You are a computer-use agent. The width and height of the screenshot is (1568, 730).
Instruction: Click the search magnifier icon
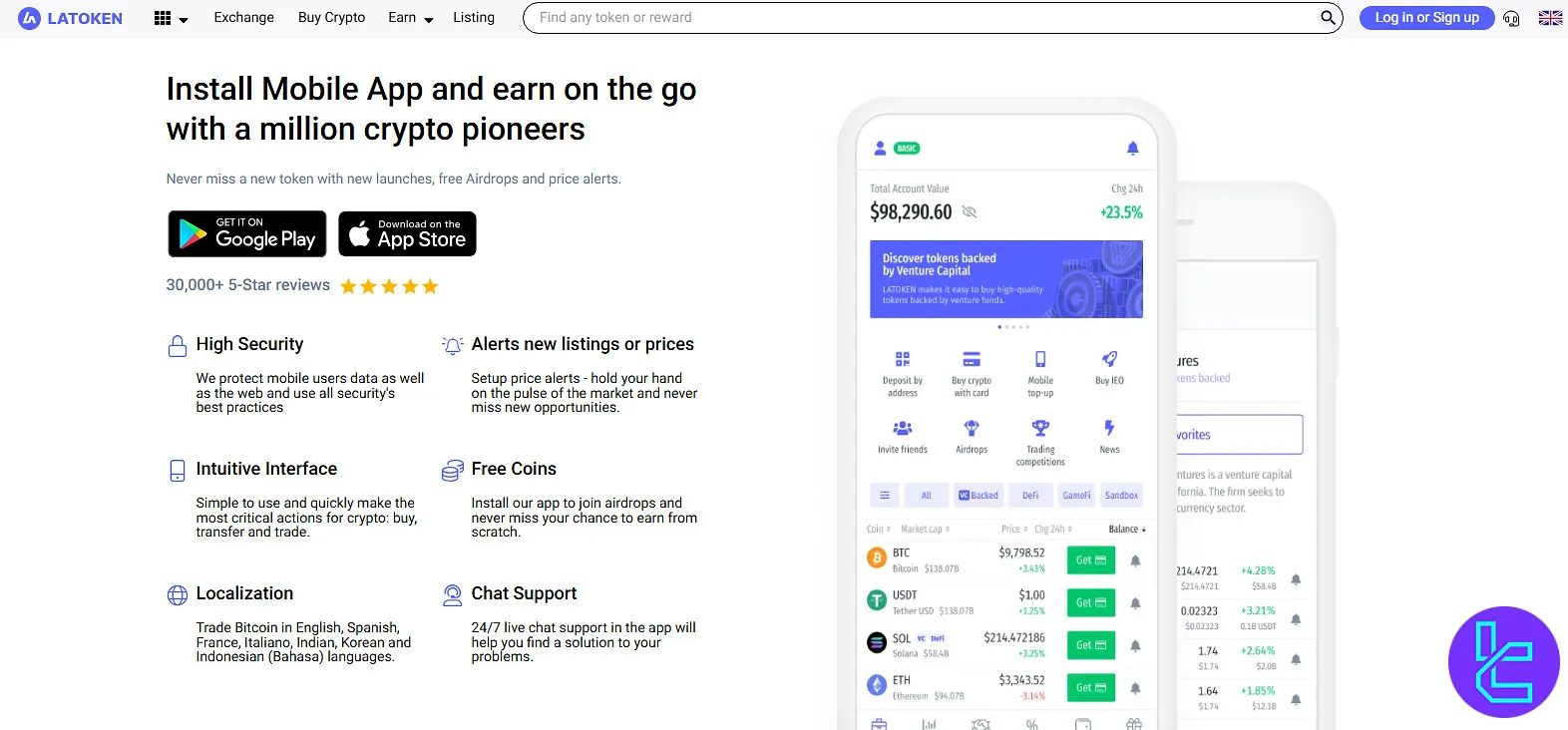(1328, 18)
